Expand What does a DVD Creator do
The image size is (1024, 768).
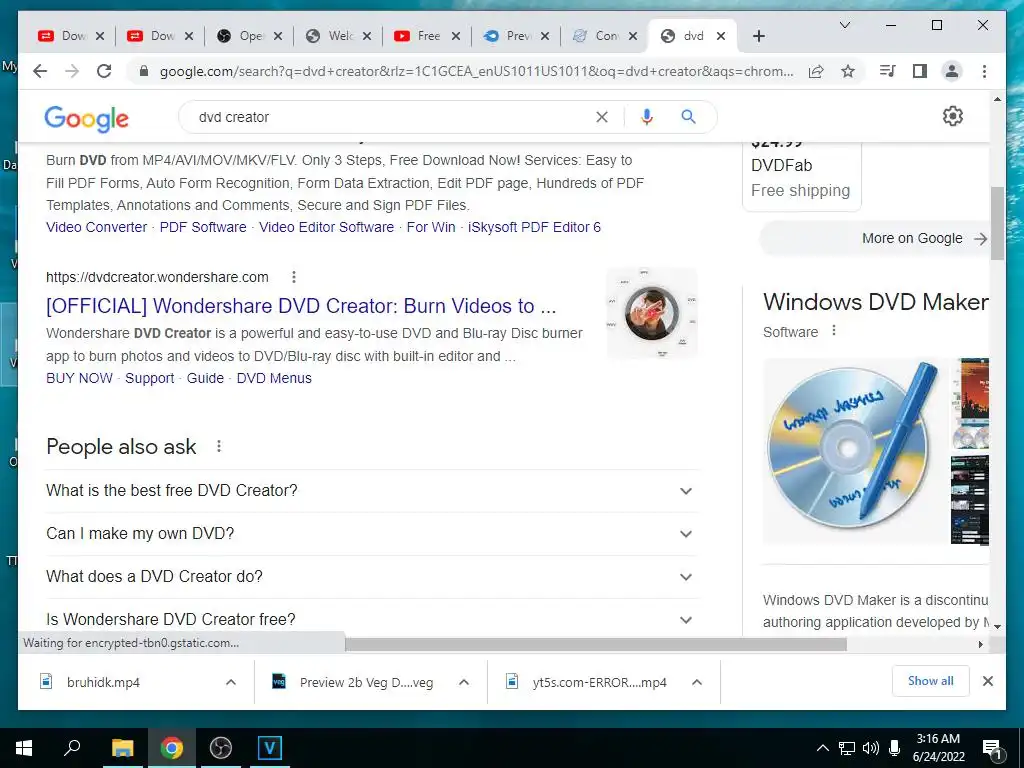(x=372, y=577)
